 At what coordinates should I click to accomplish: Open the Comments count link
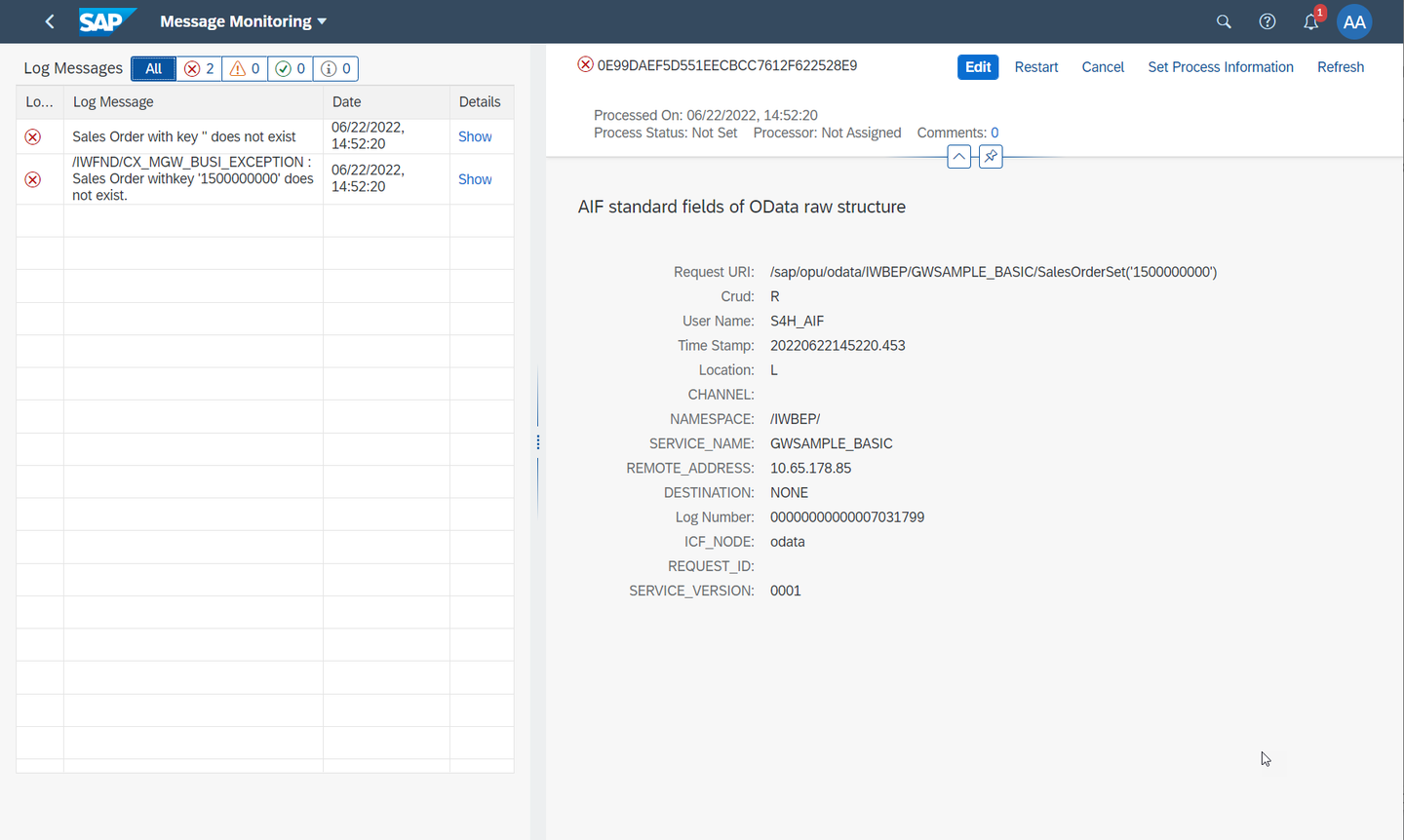tap(994, 133)
